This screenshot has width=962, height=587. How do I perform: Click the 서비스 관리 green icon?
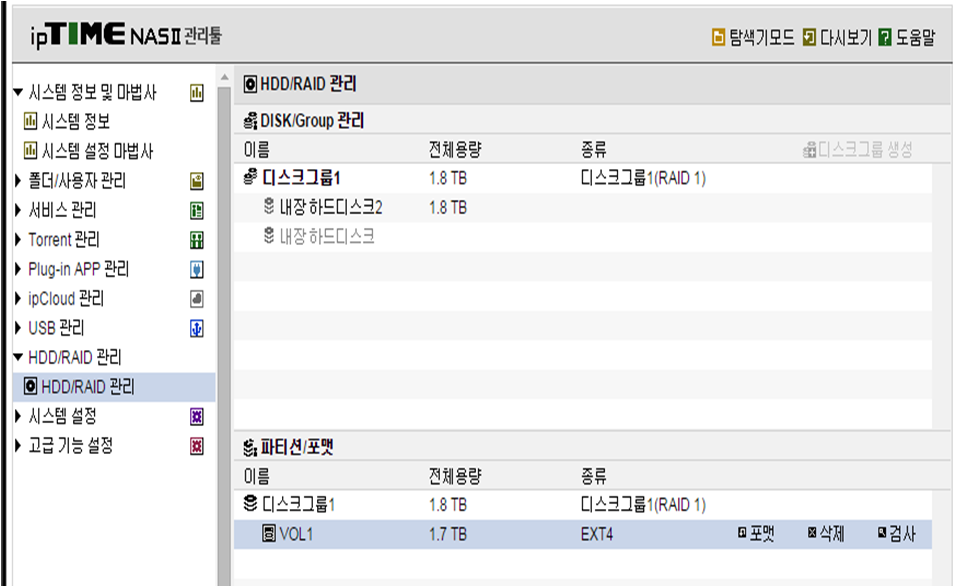(196, 210)
